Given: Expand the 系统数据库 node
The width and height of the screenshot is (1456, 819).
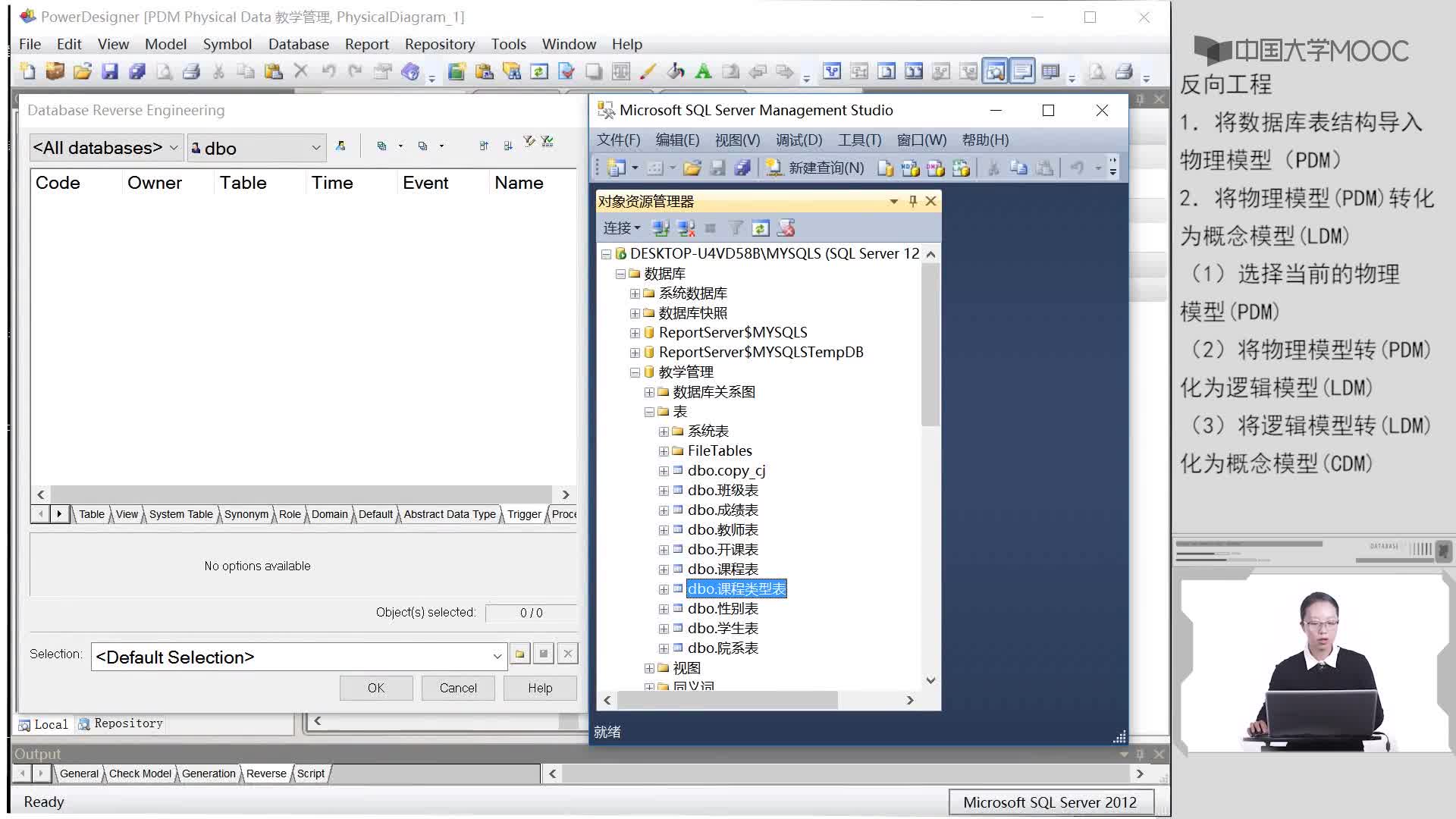Looking at the screenshot, I should pos(635,293).
